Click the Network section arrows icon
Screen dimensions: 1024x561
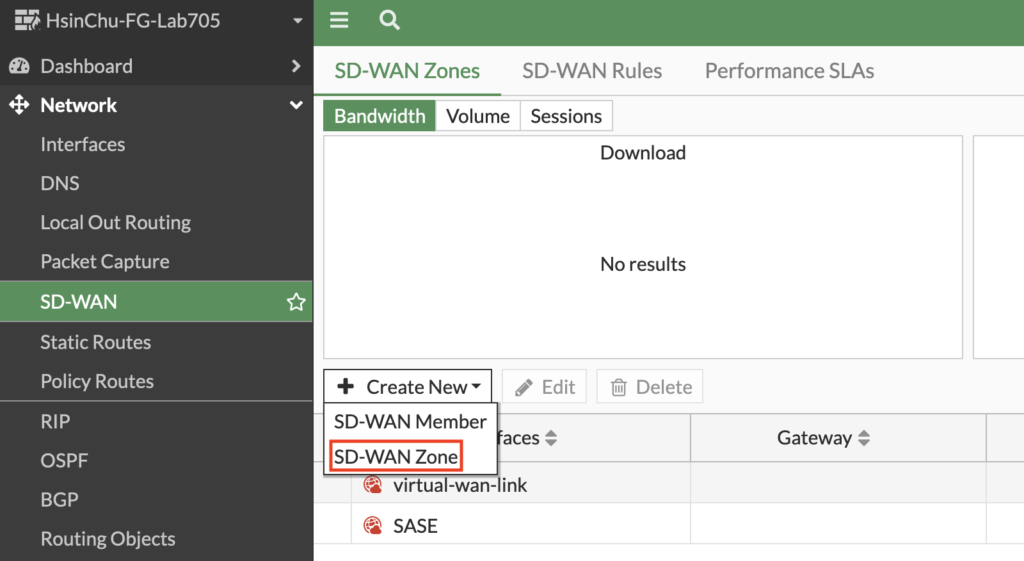pyautogui.click(x=19, y=105)
